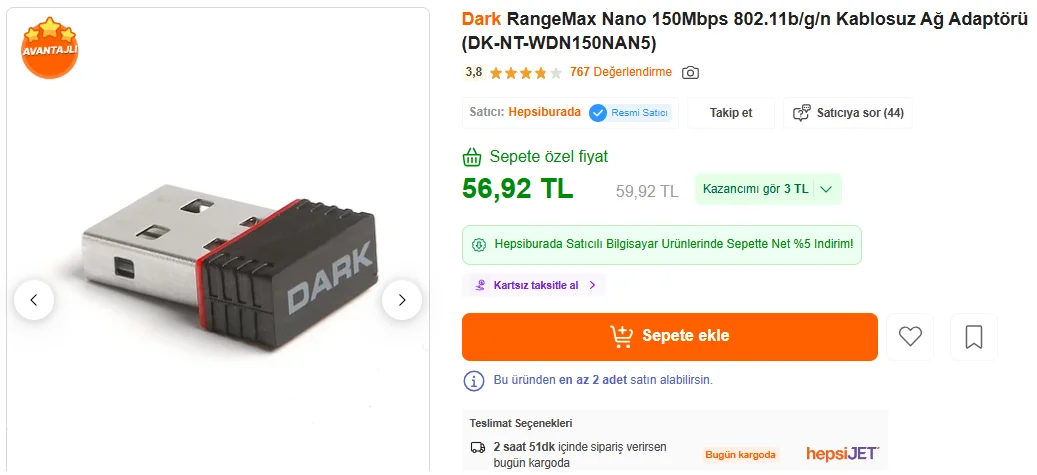The width and height of the screenshot is (1037, 475).
Task: Click the delivery truck icon
Action: pos(477,447)
